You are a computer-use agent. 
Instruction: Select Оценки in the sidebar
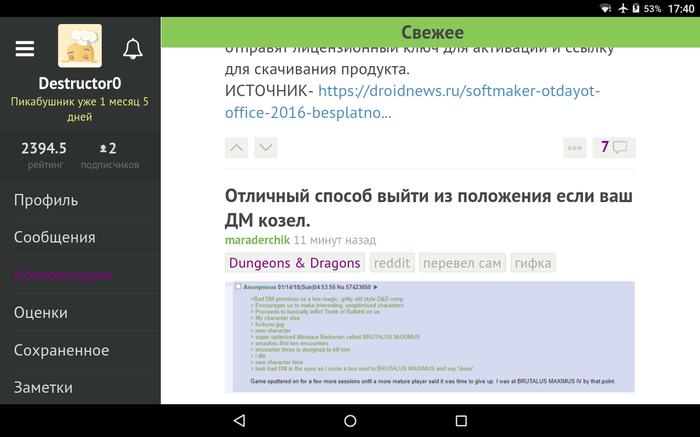[x=41, y=312]
